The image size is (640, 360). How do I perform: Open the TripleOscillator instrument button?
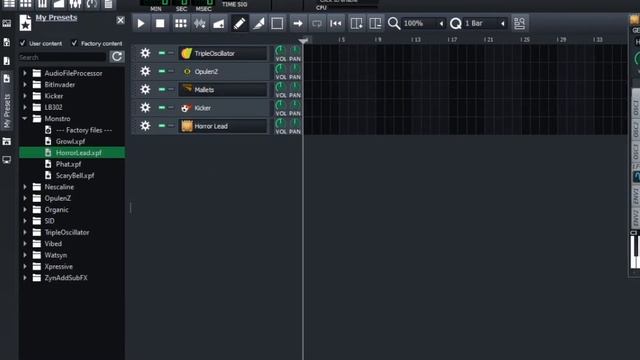click(223, 53)
